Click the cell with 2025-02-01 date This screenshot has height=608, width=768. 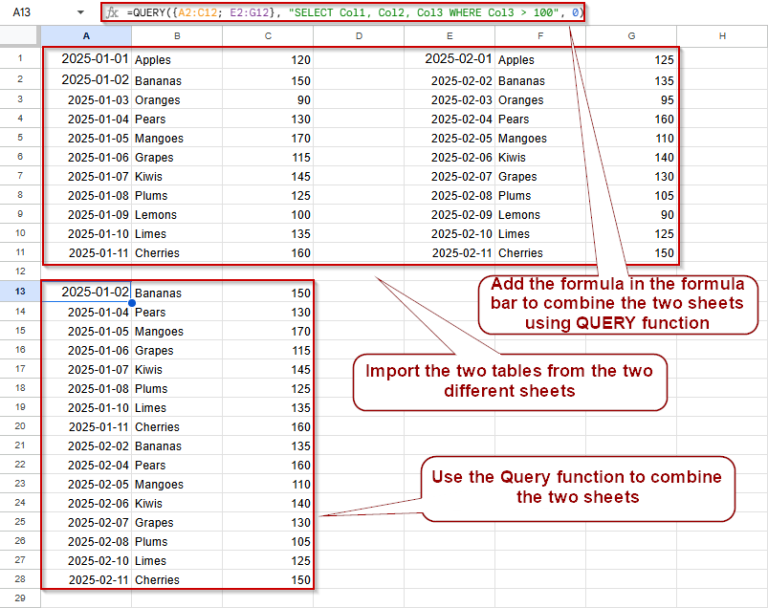coord(458,60)
